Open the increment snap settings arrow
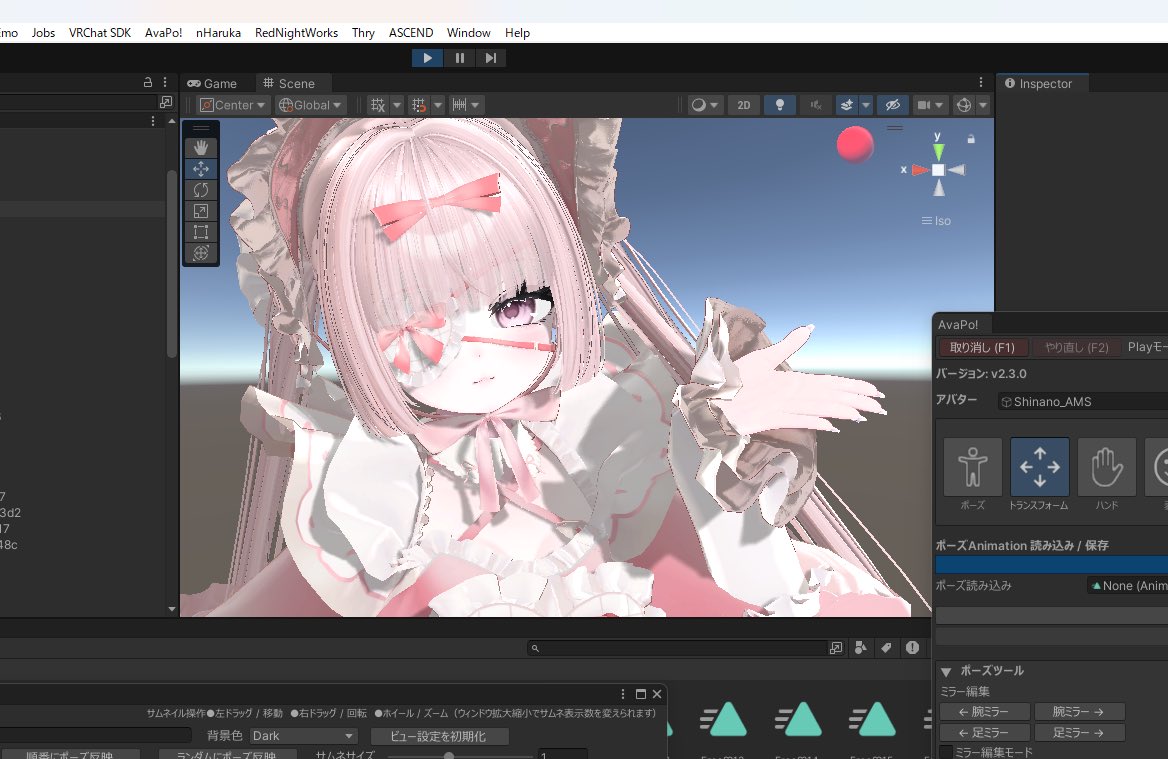Screen dimensions: 1168x759 pos(475,105)
